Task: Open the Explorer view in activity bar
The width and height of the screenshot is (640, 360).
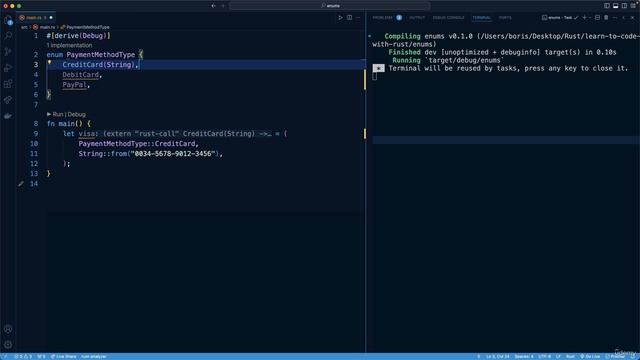Action: tap(8, 20)
